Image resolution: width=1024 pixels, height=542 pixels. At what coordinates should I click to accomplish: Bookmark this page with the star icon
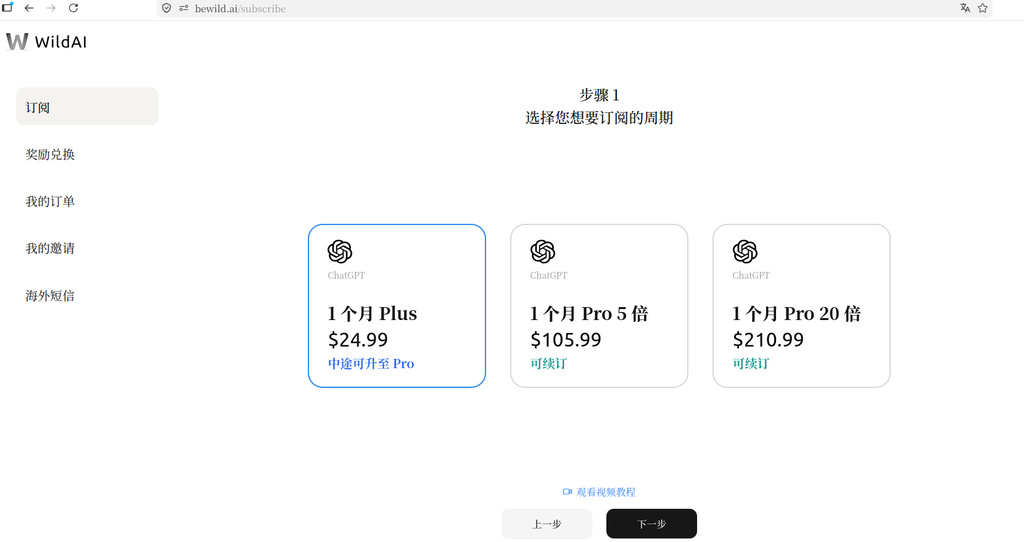pos(982,8)
